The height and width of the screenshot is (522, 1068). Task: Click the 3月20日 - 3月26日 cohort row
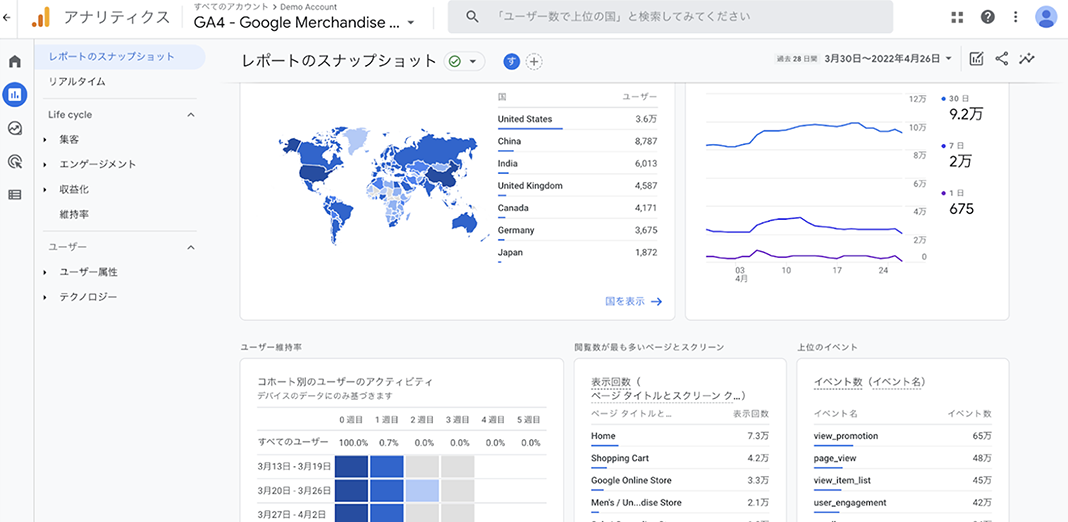(402, 491)
